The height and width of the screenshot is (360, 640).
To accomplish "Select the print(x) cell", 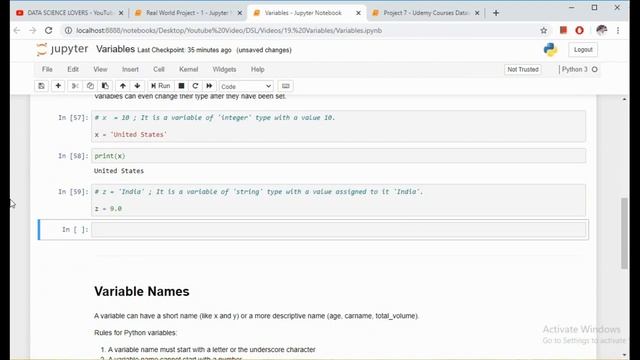I will pyautogui.click(x=339, y=156).
